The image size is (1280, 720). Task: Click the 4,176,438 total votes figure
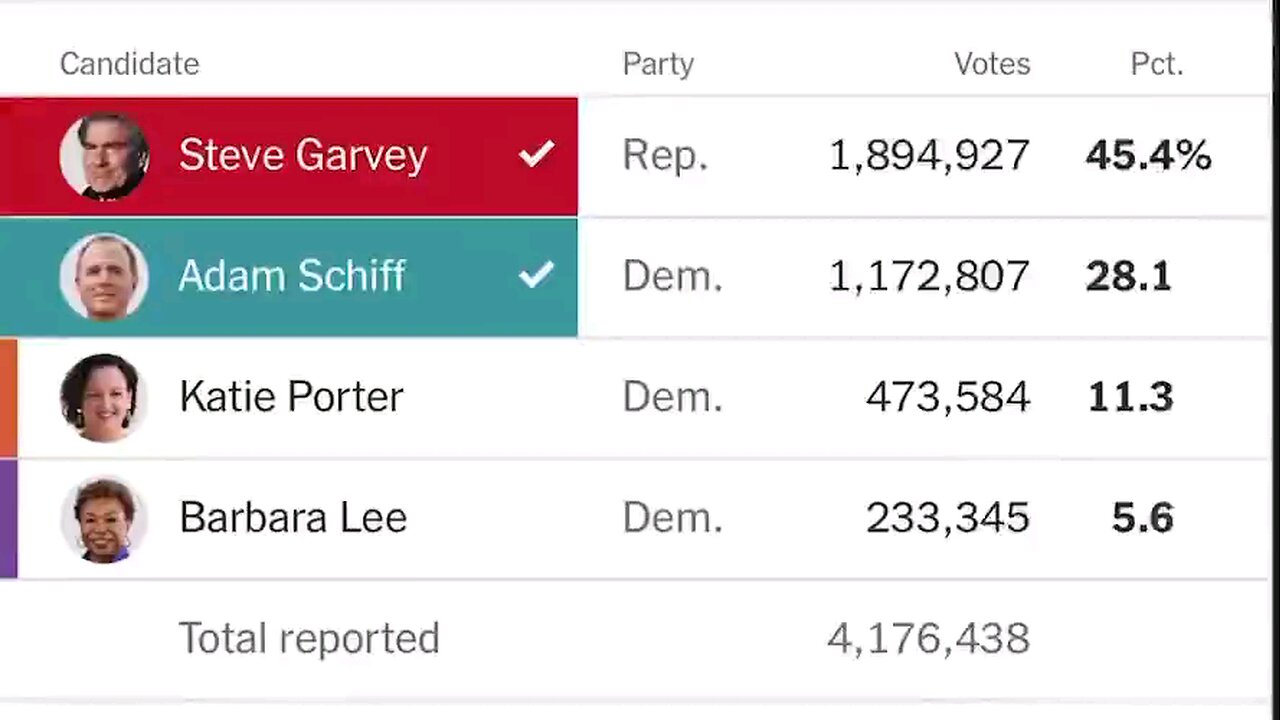point(928,638)
